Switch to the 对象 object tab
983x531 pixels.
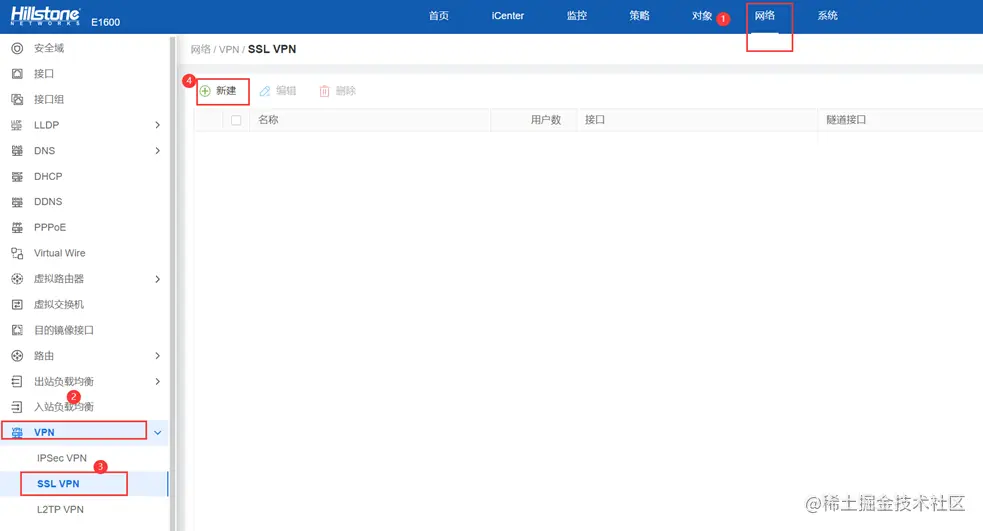[x=702, y=16]
